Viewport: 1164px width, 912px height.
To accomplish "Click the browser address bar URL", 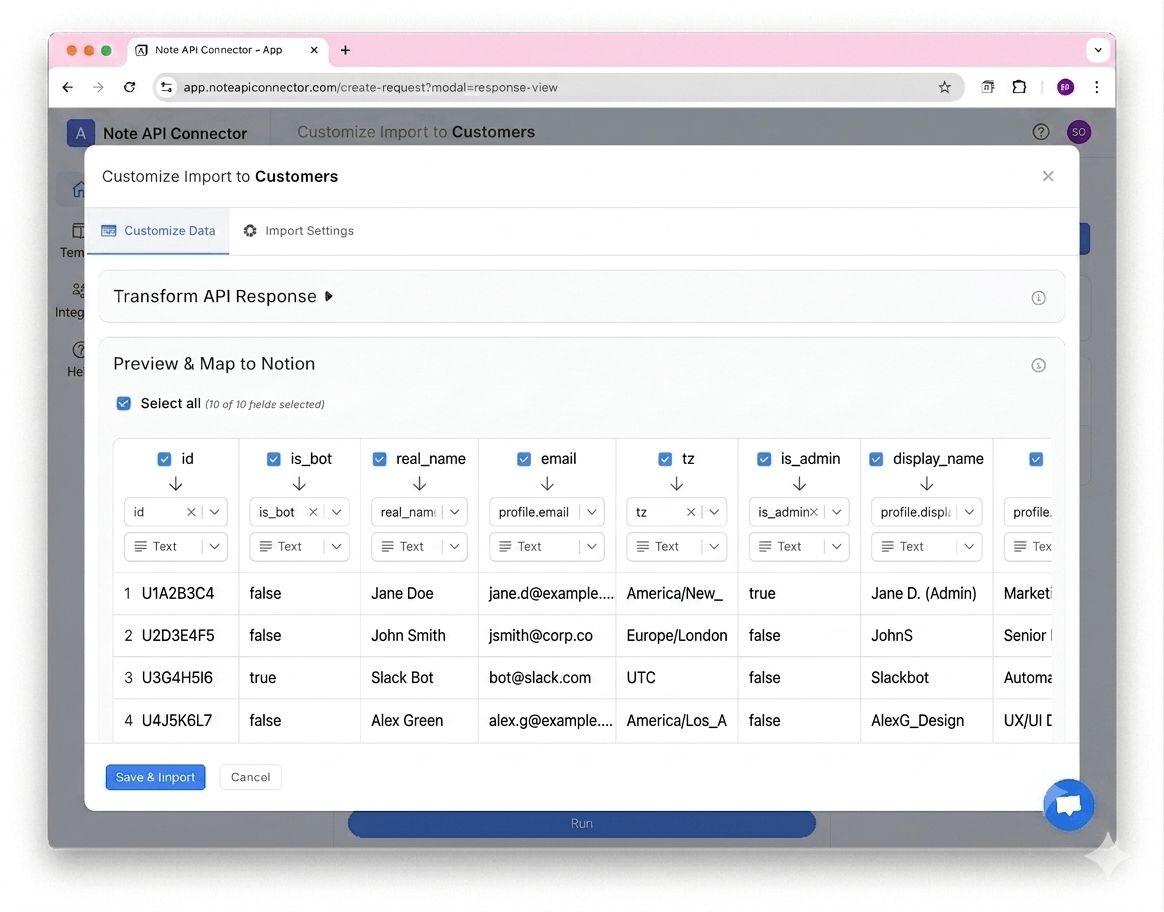I will click(370, 88).
